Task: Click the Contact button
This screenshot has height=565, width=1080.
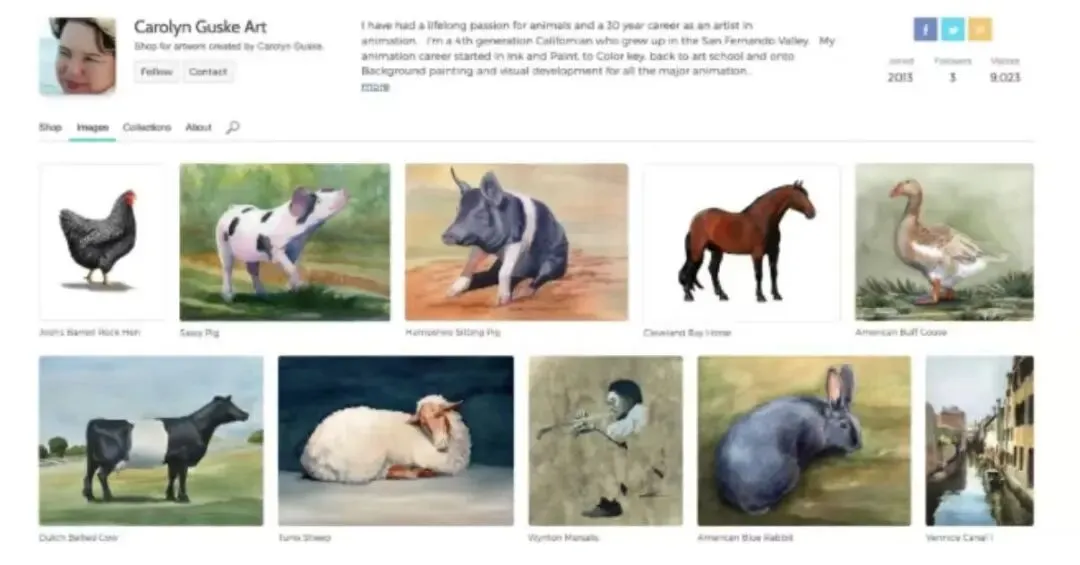Action: (208, 72)
